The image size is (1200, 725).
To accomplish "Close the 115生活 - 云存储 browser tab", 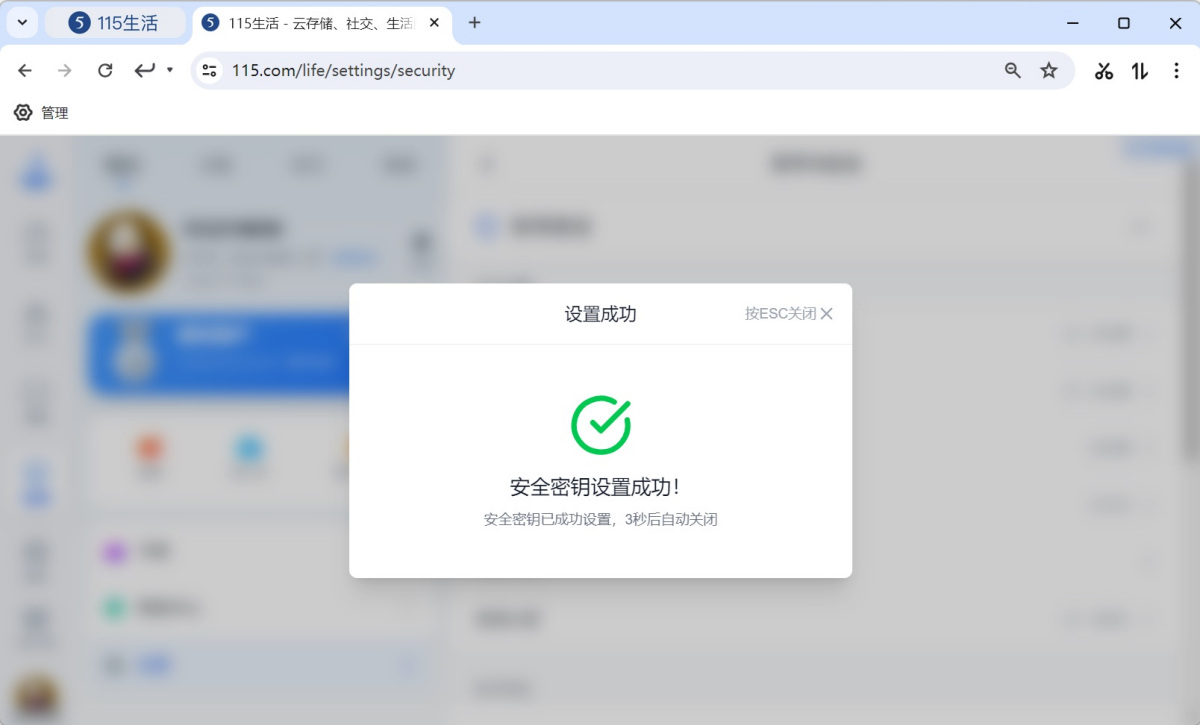I will tap(434, 23).
